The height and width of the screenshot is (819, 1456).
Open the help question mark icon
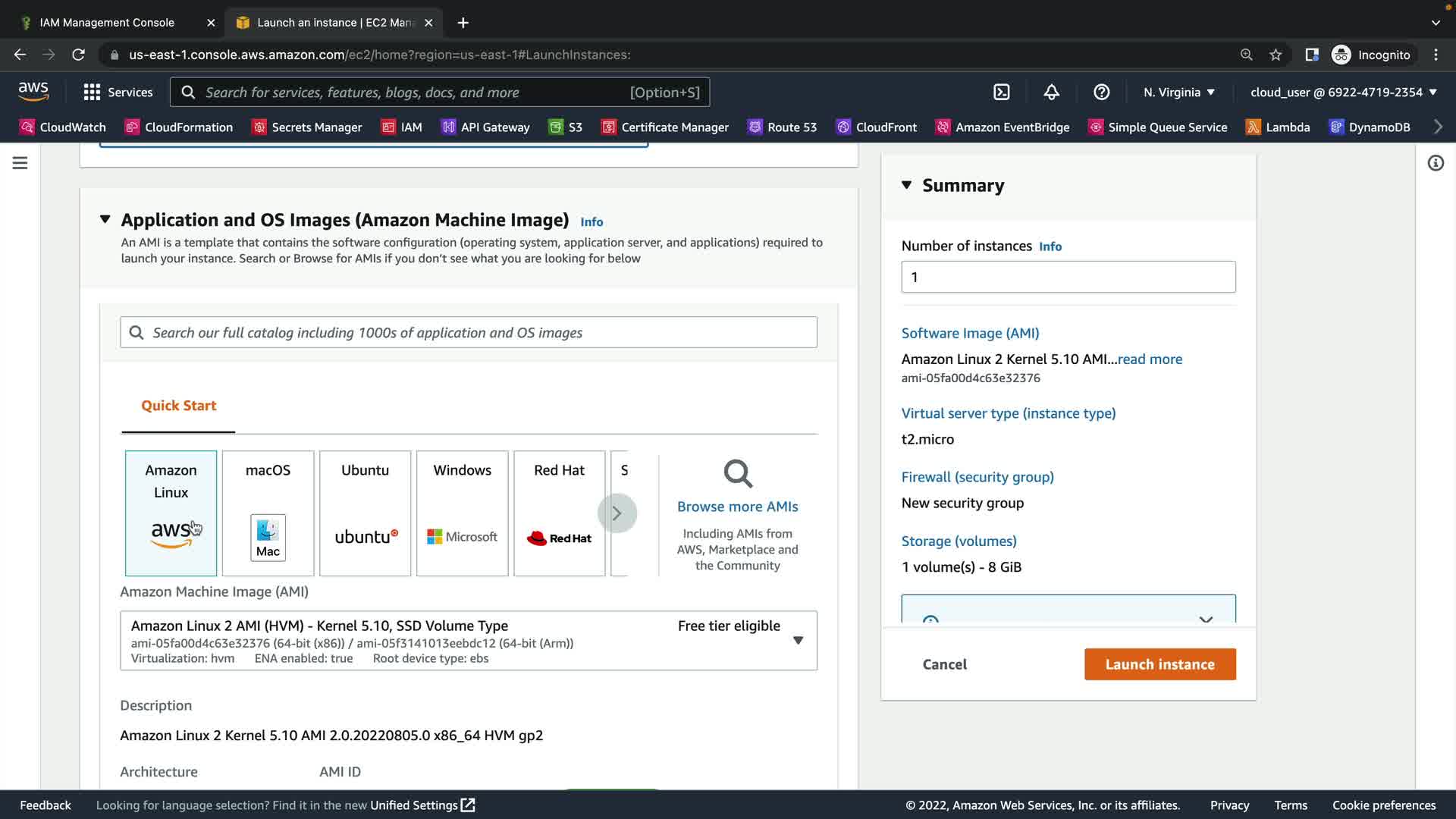pos(1101,92)
